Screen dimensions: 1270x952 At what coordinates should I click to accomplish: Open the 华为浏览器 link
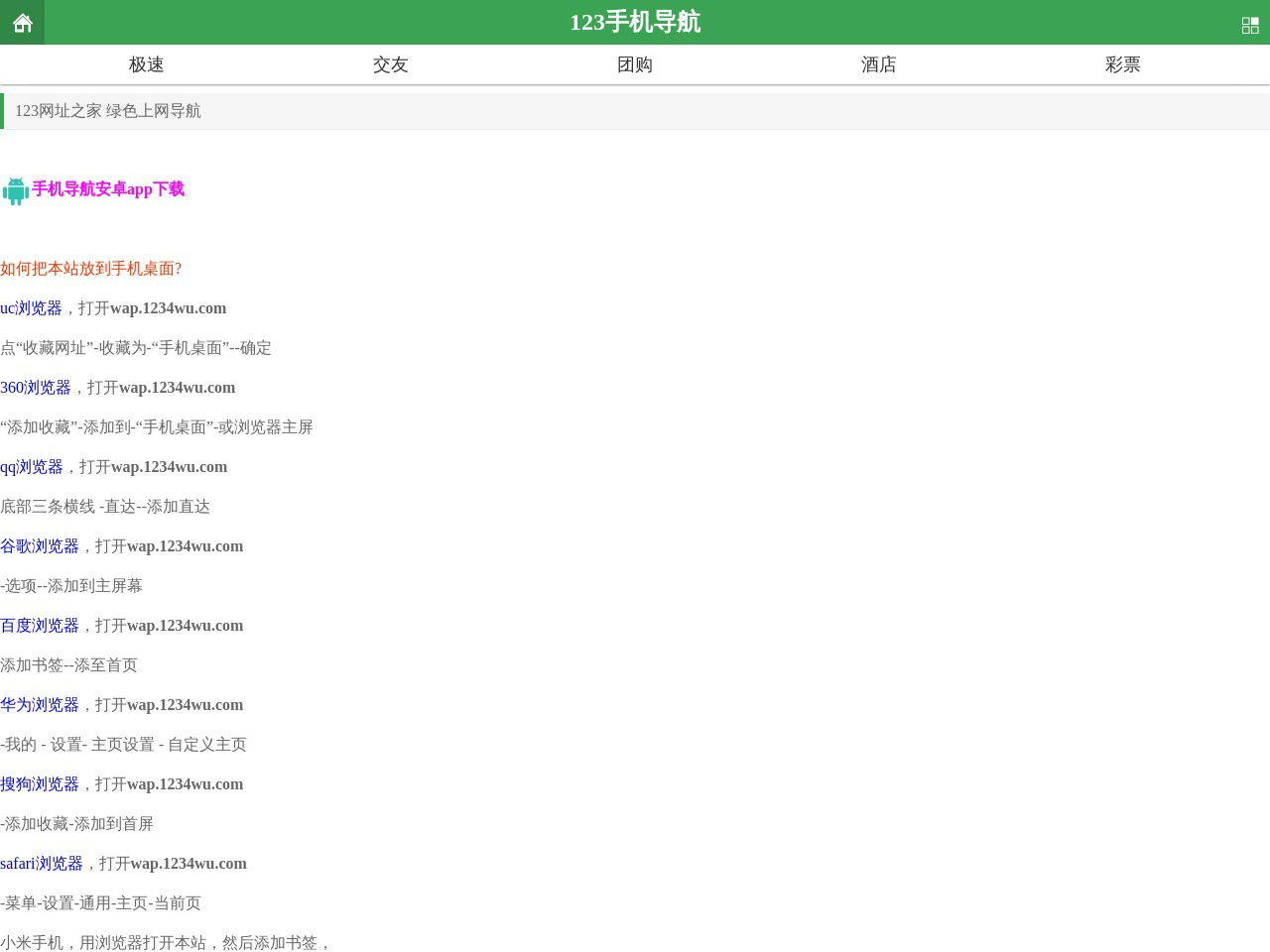point(40,705)
